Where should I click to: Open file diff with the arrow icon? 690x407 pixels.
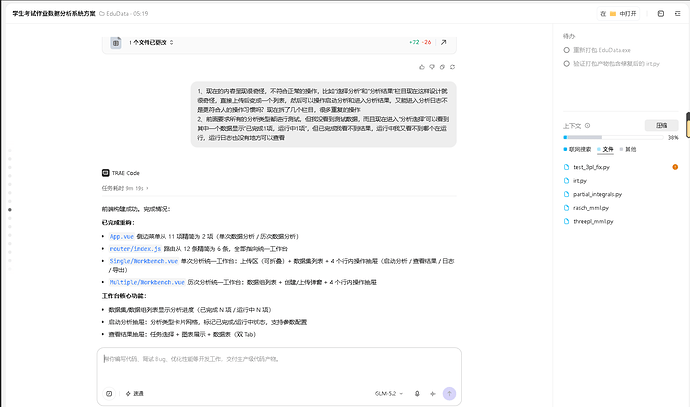(444, 42)
